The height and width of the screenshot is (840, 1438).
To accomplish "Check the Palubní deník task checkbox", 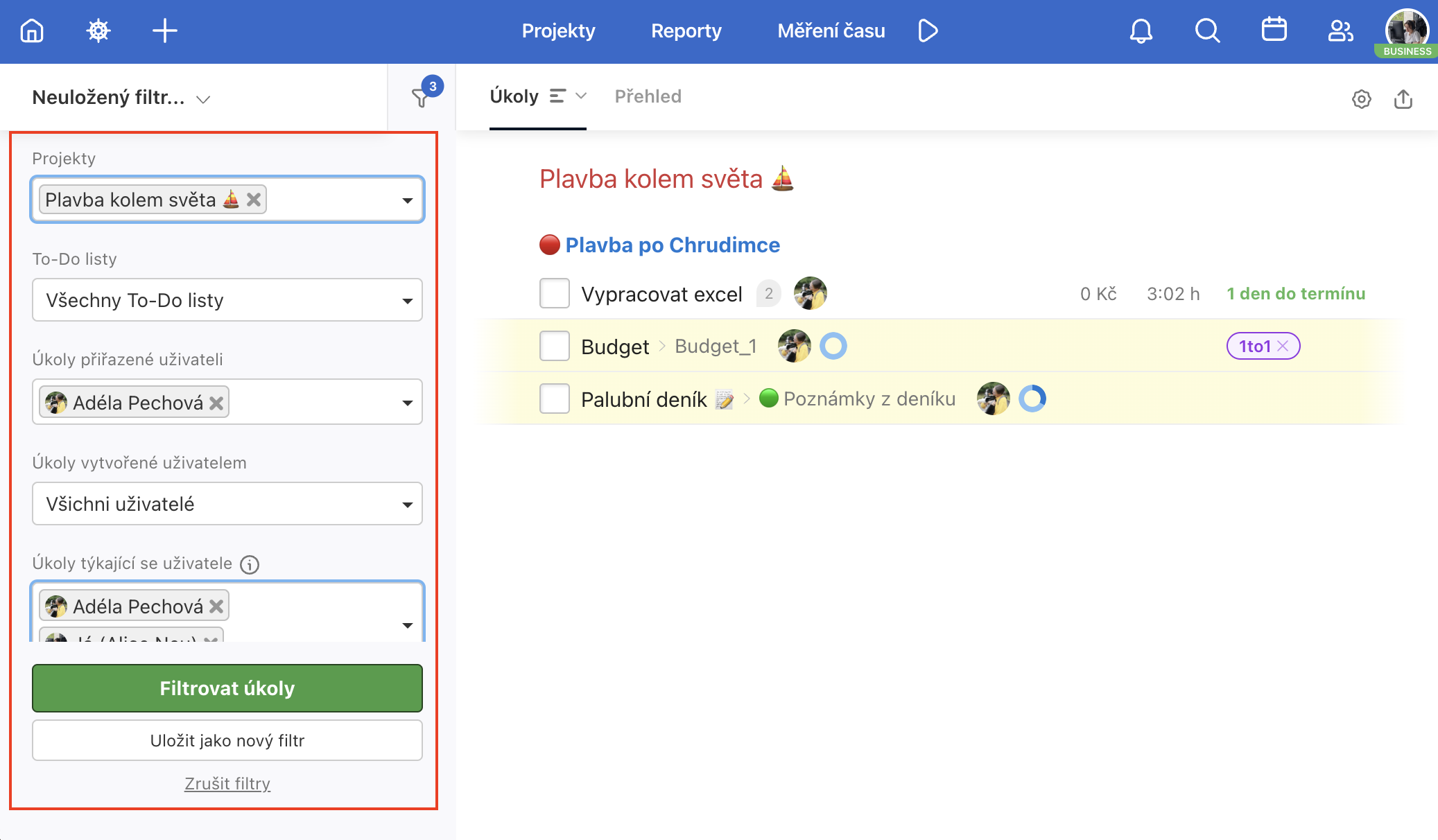I will coord(555,399).
